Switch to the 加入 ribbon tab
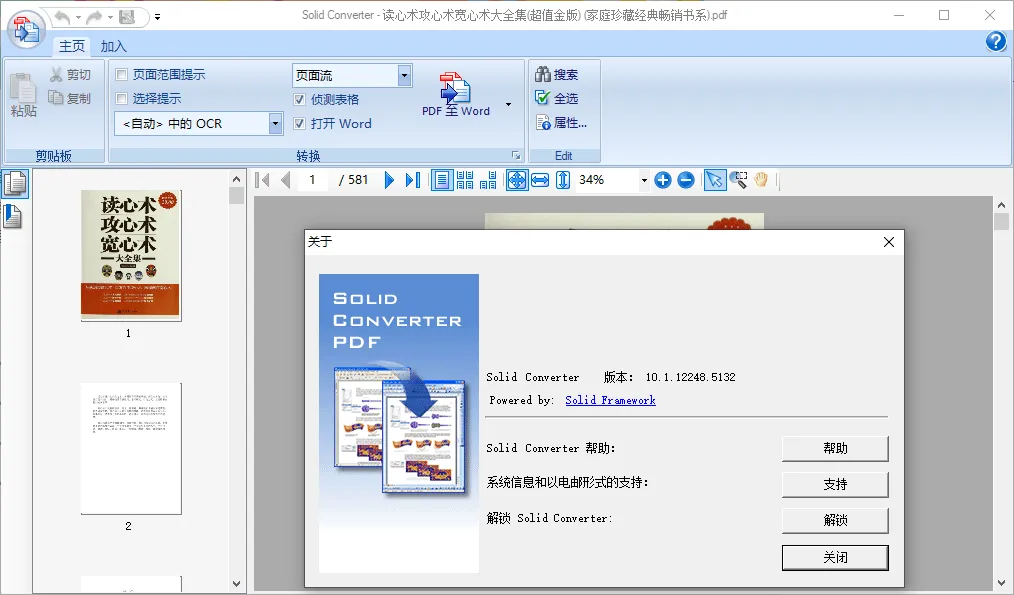 [112, 46]
